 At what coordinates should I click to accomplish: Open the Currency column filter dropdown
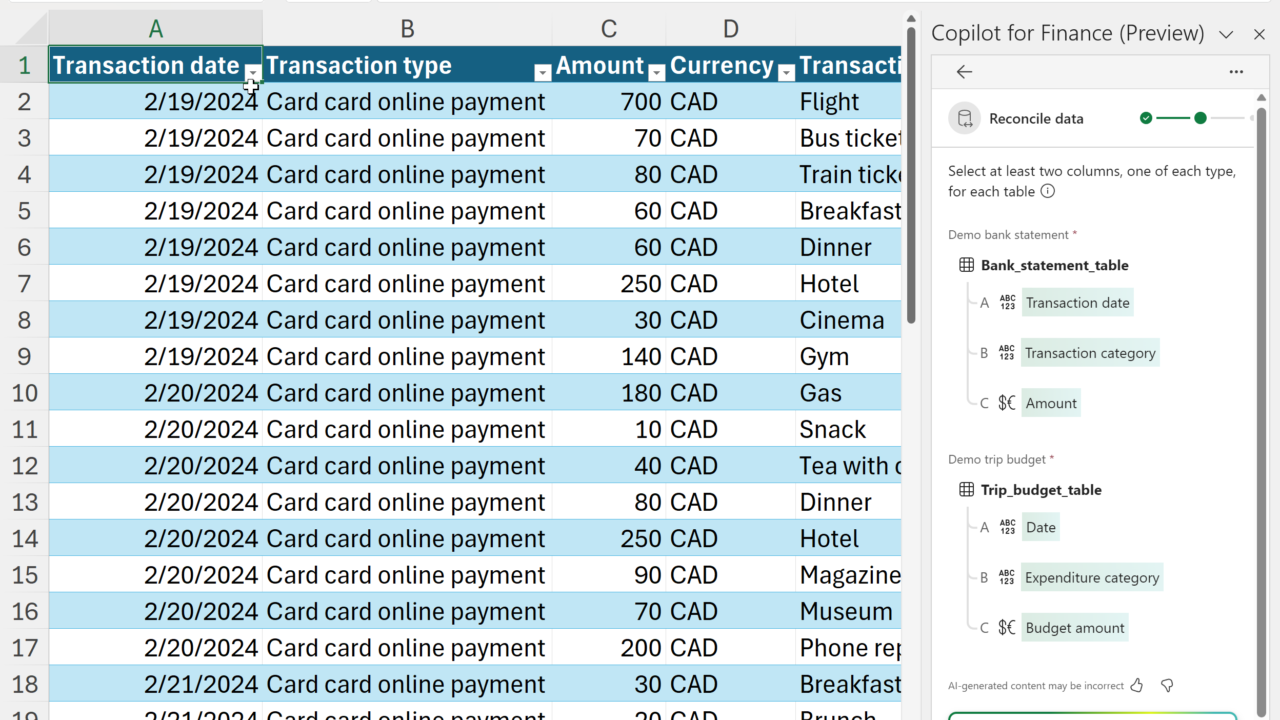coord(786,72)
